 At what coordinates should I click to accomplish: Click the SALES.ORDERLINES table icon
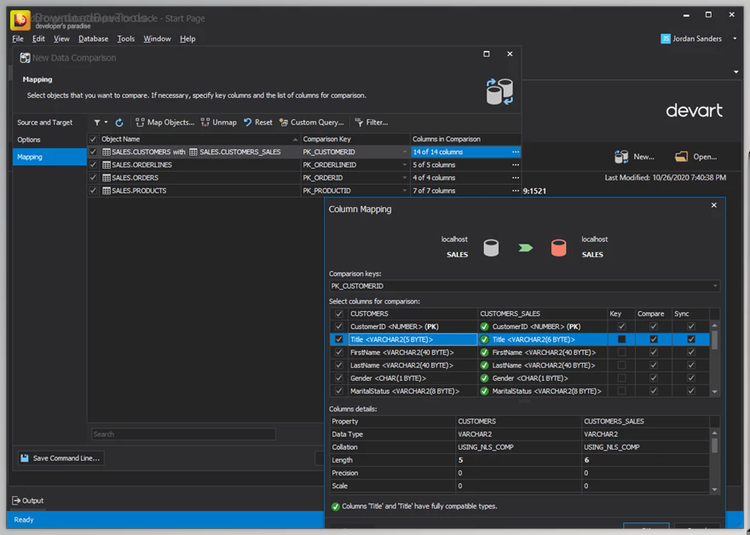tap(107, 165)
